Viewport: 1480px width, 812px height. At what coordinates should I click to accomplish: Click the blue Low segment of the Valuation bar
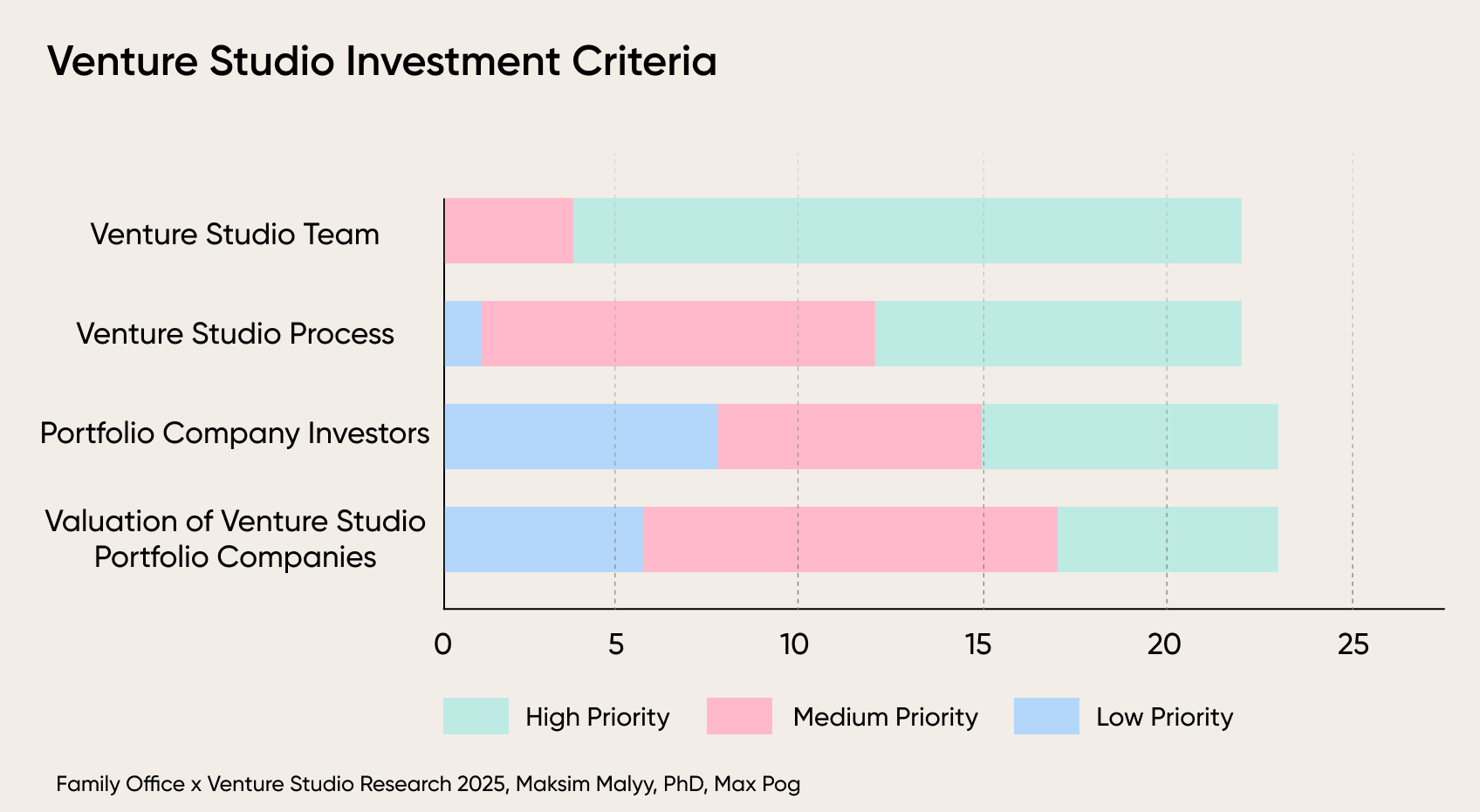pos(544,539)
